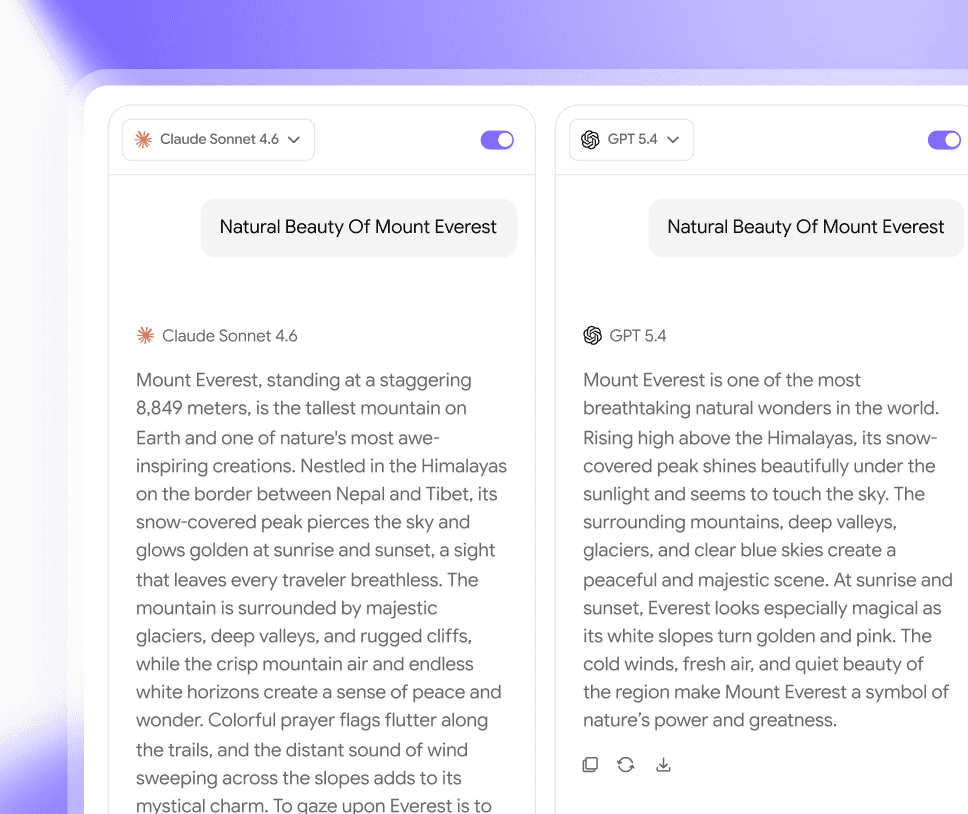Turn off the GPT 5.4 panel toggle
The height and width of the screenshot is (814, 968).
(944, 140)
